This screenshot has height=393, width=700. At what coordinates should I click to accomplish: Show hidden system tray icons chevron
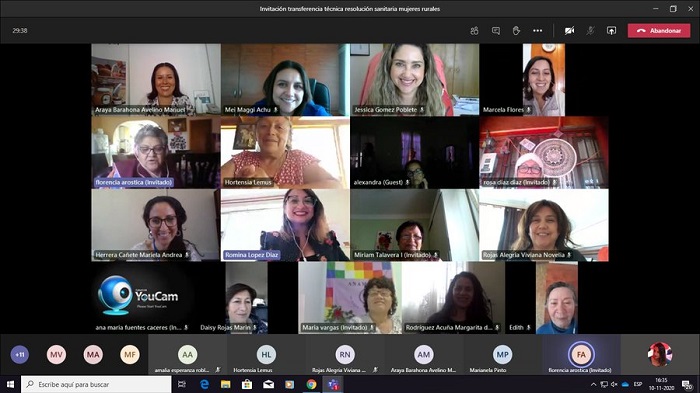click(x=593, y=384)
